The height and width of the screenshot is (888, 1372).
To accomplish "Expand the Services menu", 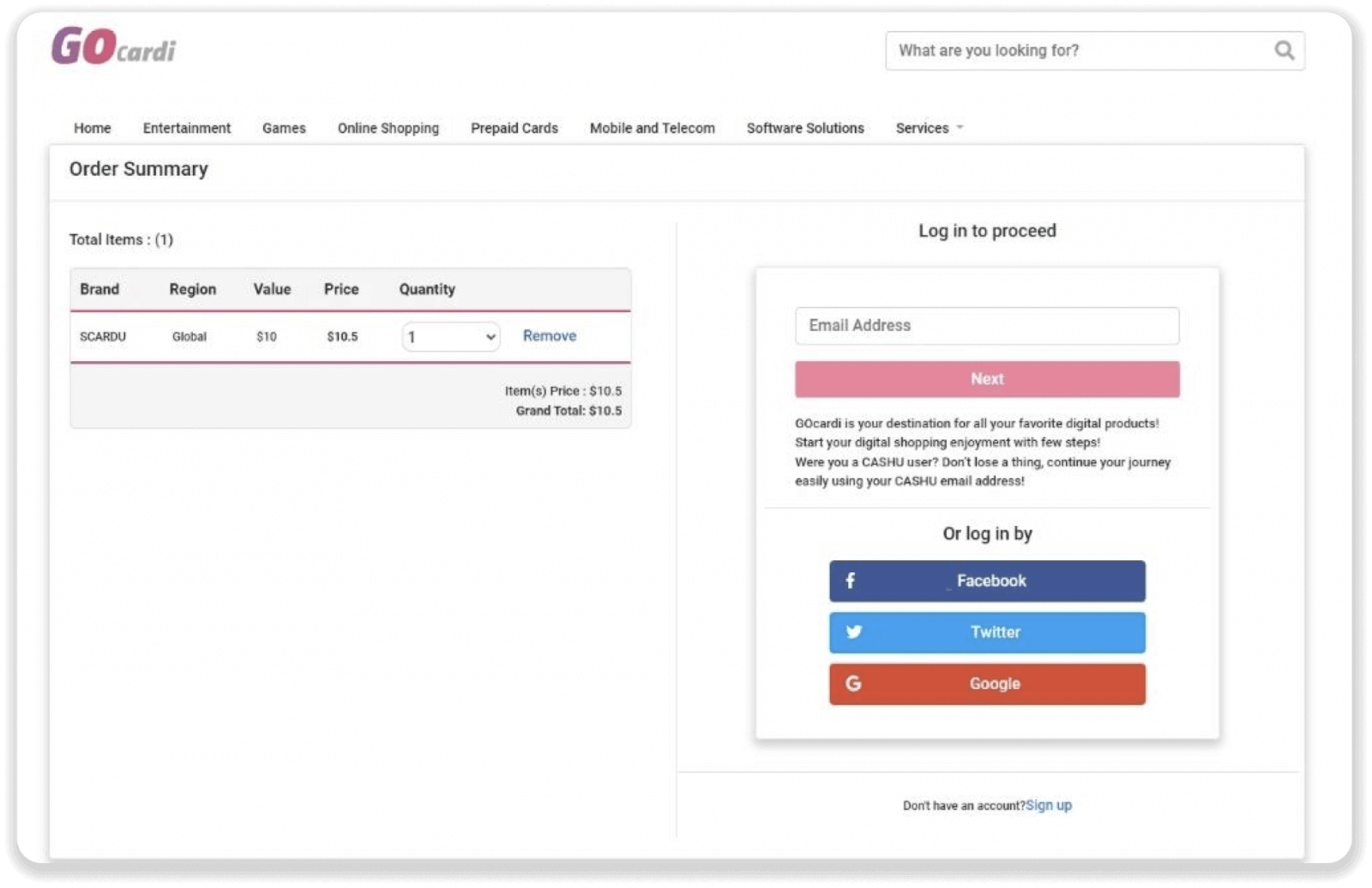I will tap(929, 128).
